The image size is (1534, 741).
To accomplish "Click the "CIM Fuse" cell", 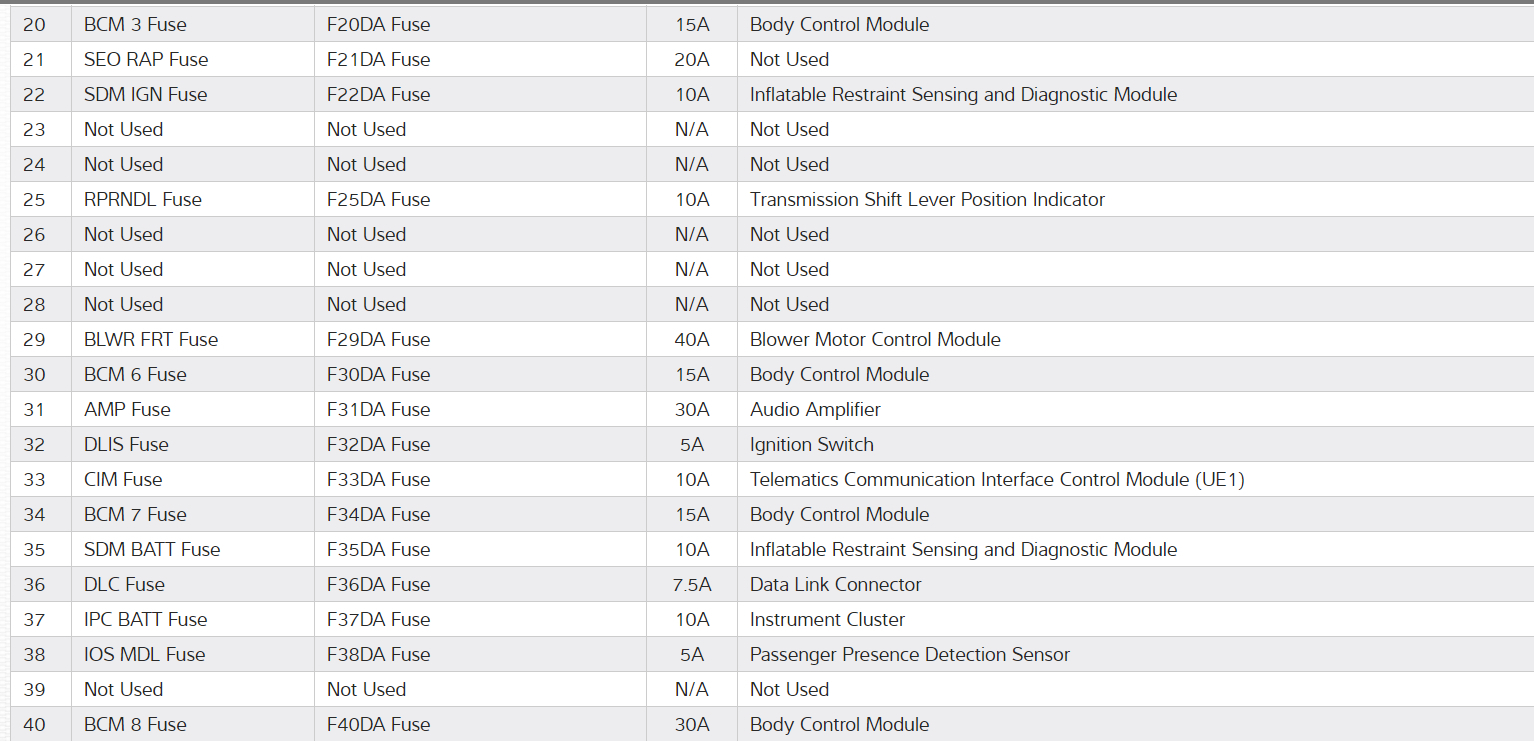I will 123,479.
